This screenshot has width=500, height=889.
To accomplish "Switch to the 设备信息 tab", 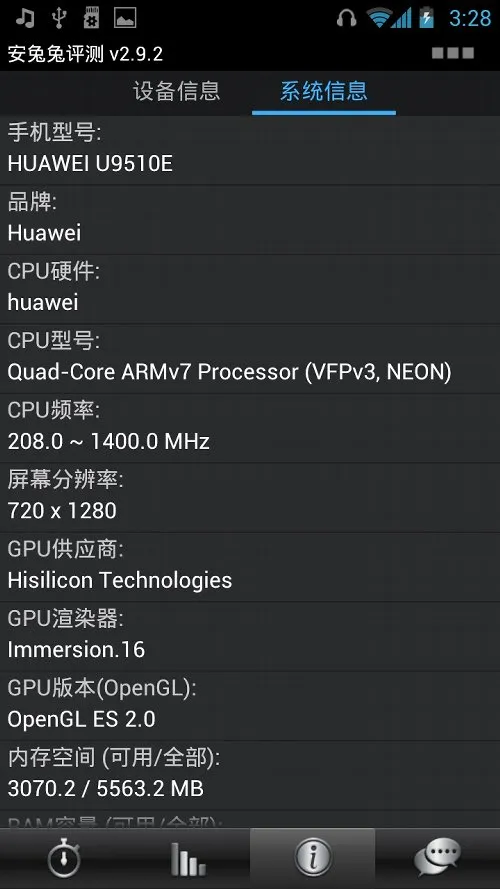I will pos(176,91).
